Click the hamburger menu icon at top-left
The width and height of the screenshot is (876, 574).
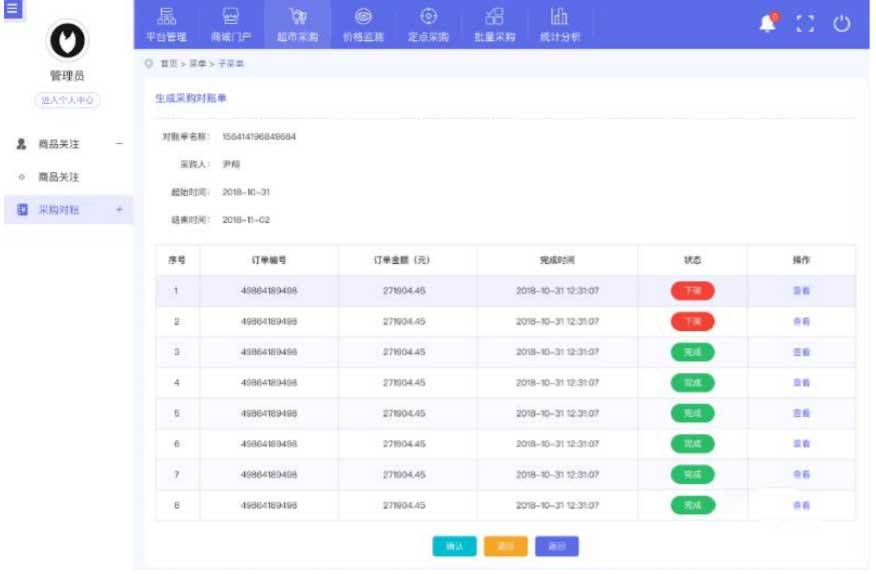(12, 9)
